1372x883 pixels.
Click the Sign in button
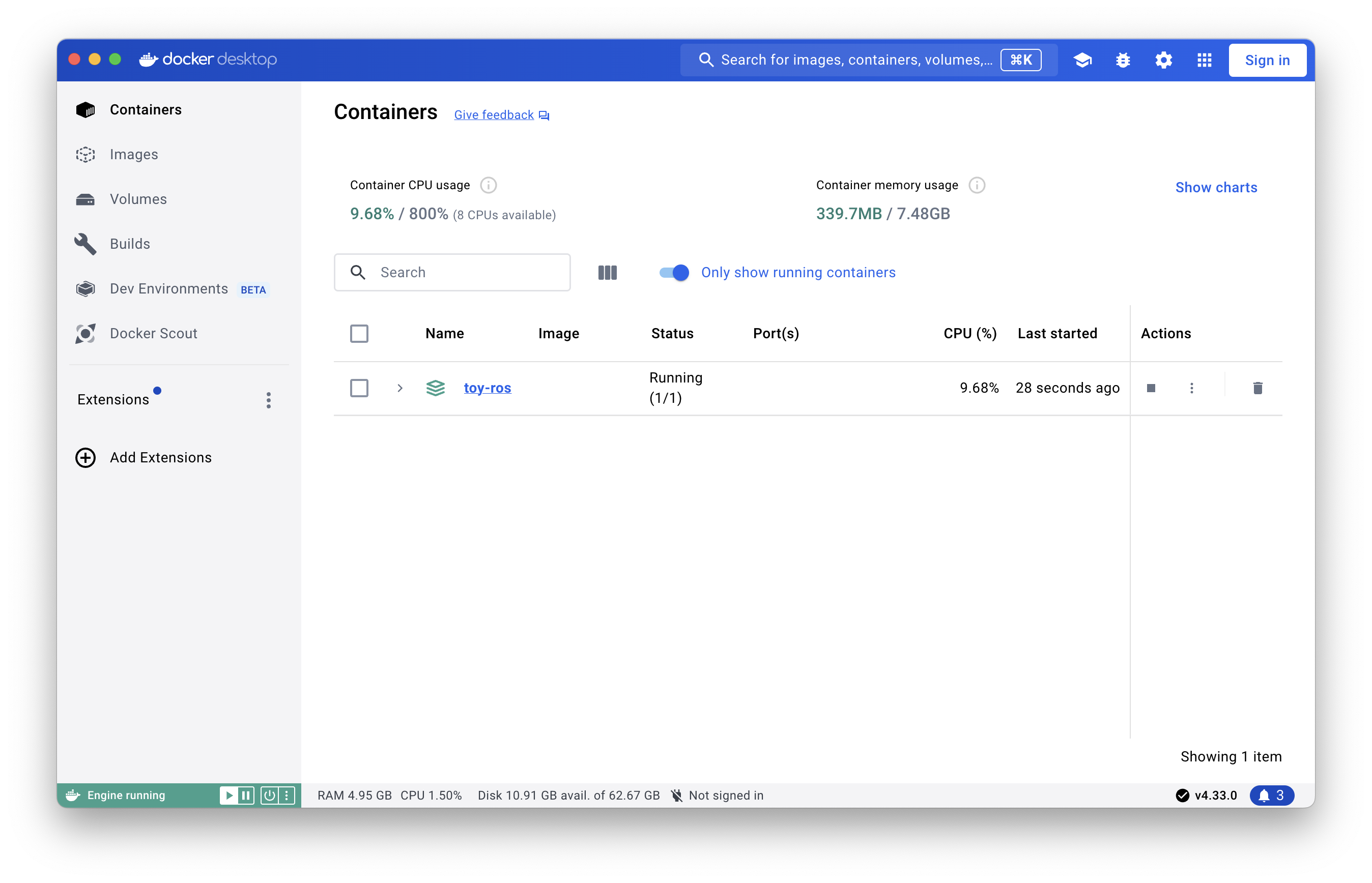pos(1267,60)
